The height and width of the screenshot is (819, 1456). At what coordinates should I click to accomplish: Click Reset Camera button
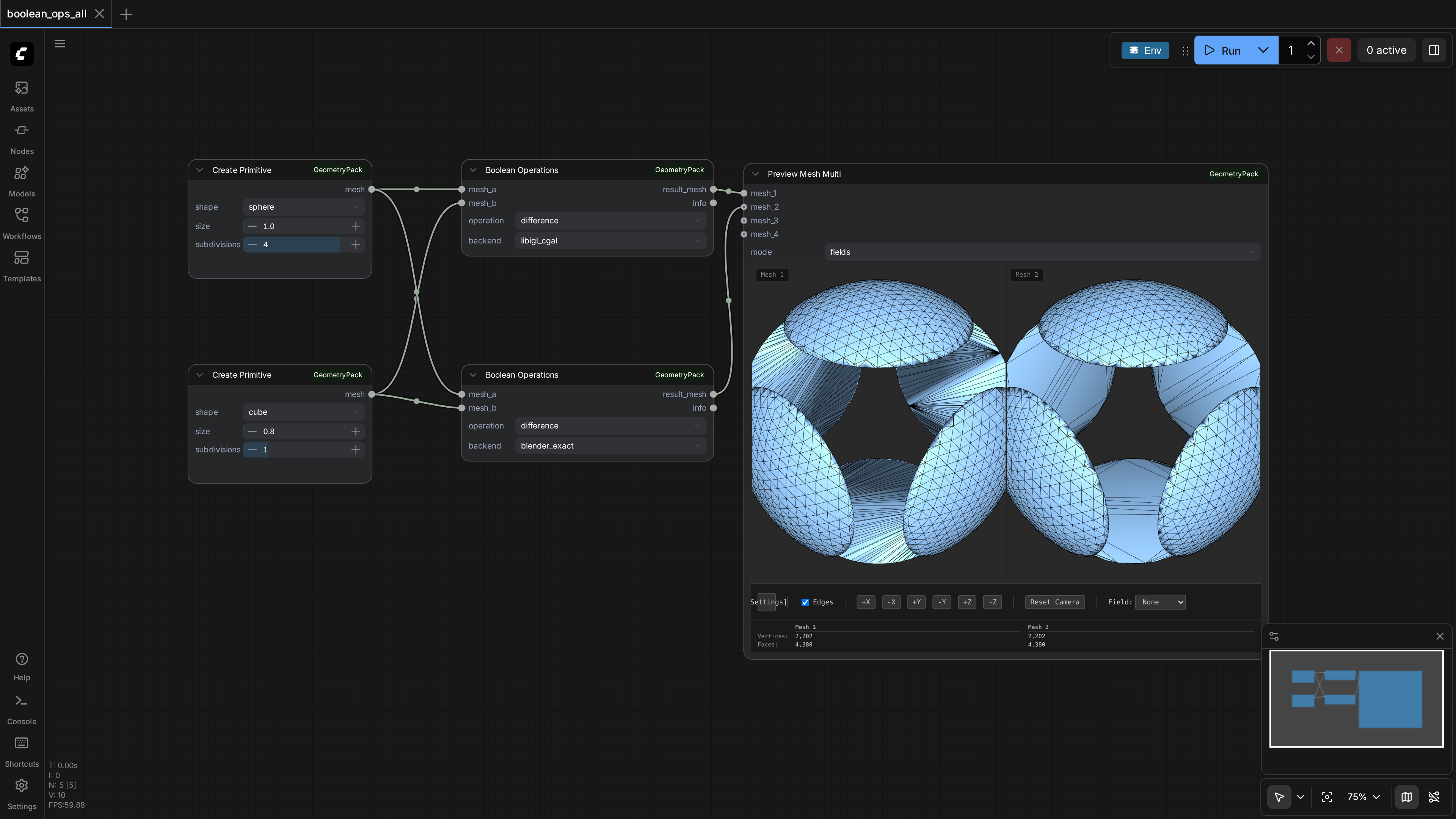coord(1055,602)
